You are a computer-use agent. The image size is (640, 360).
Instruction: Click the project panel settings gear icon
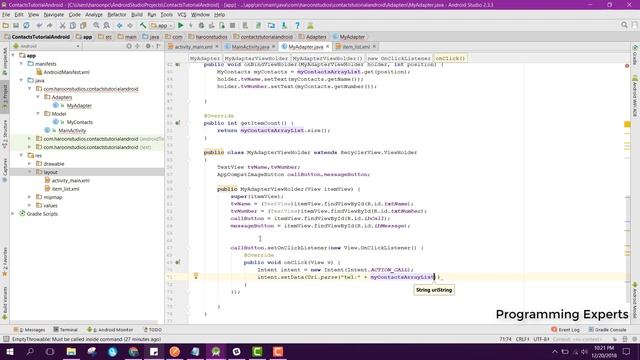pos(148,46)
